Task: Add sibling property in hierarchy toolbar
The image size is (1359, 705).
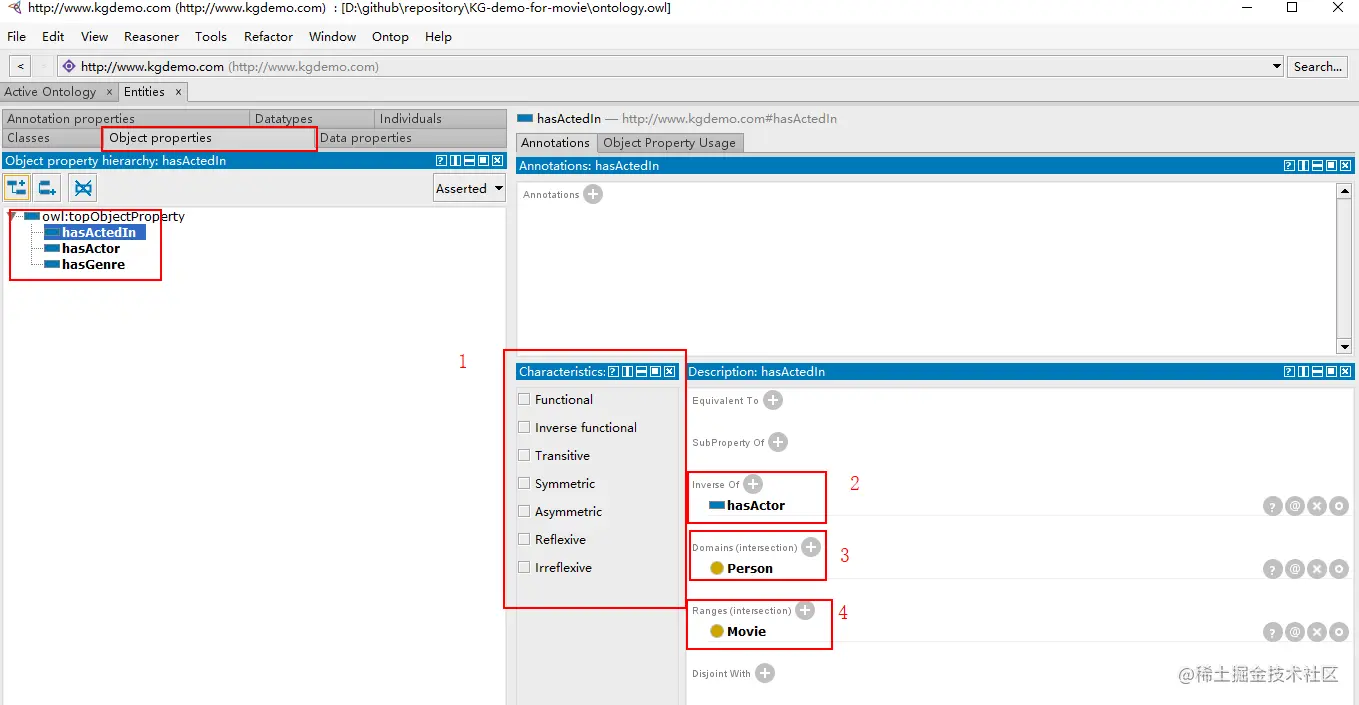Action: click(47, 187)
